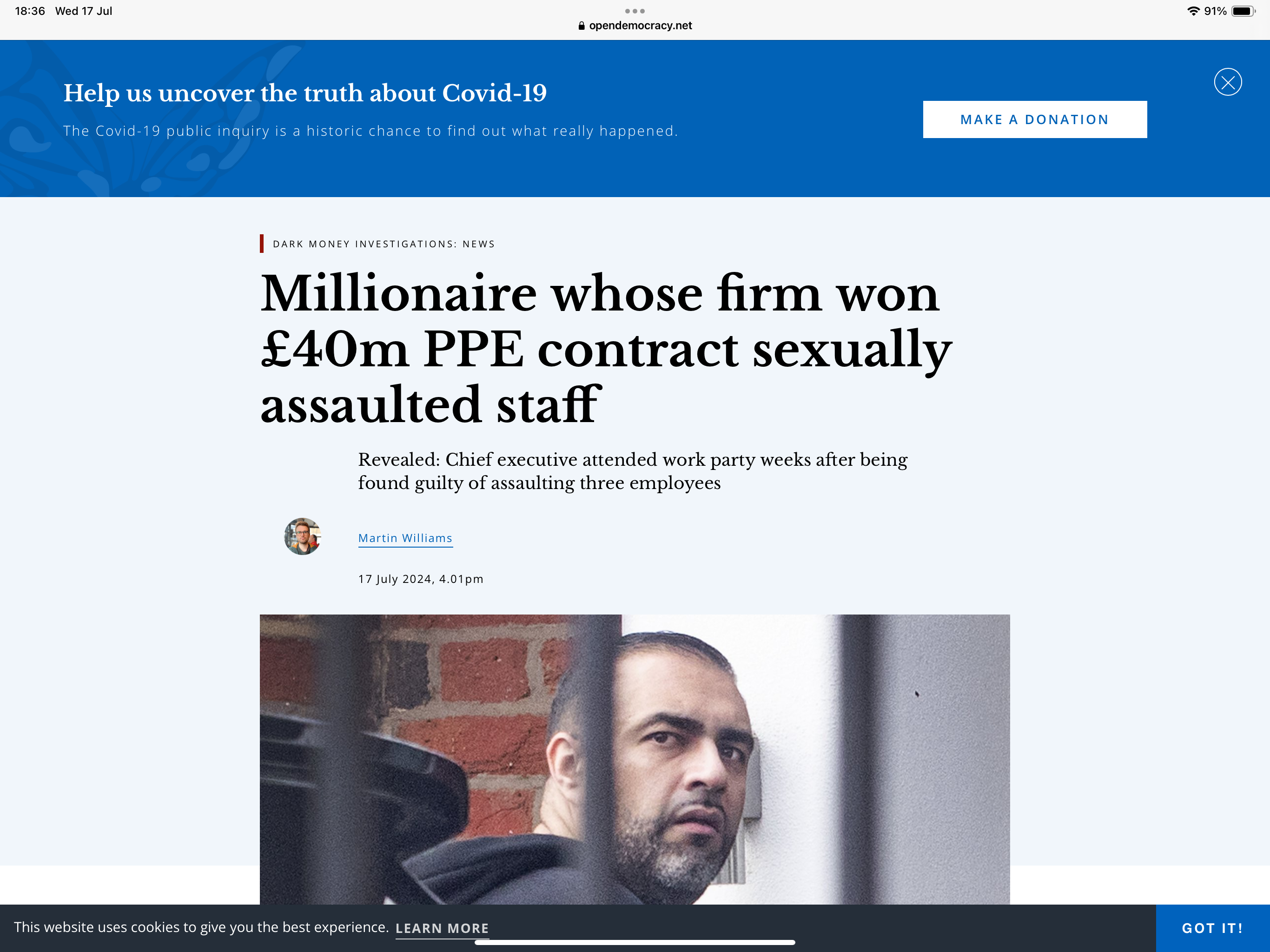Viewport: 1270px width, 952px height.
Task: Click the Help us uncover the truth heading
Action: (305, 93)
